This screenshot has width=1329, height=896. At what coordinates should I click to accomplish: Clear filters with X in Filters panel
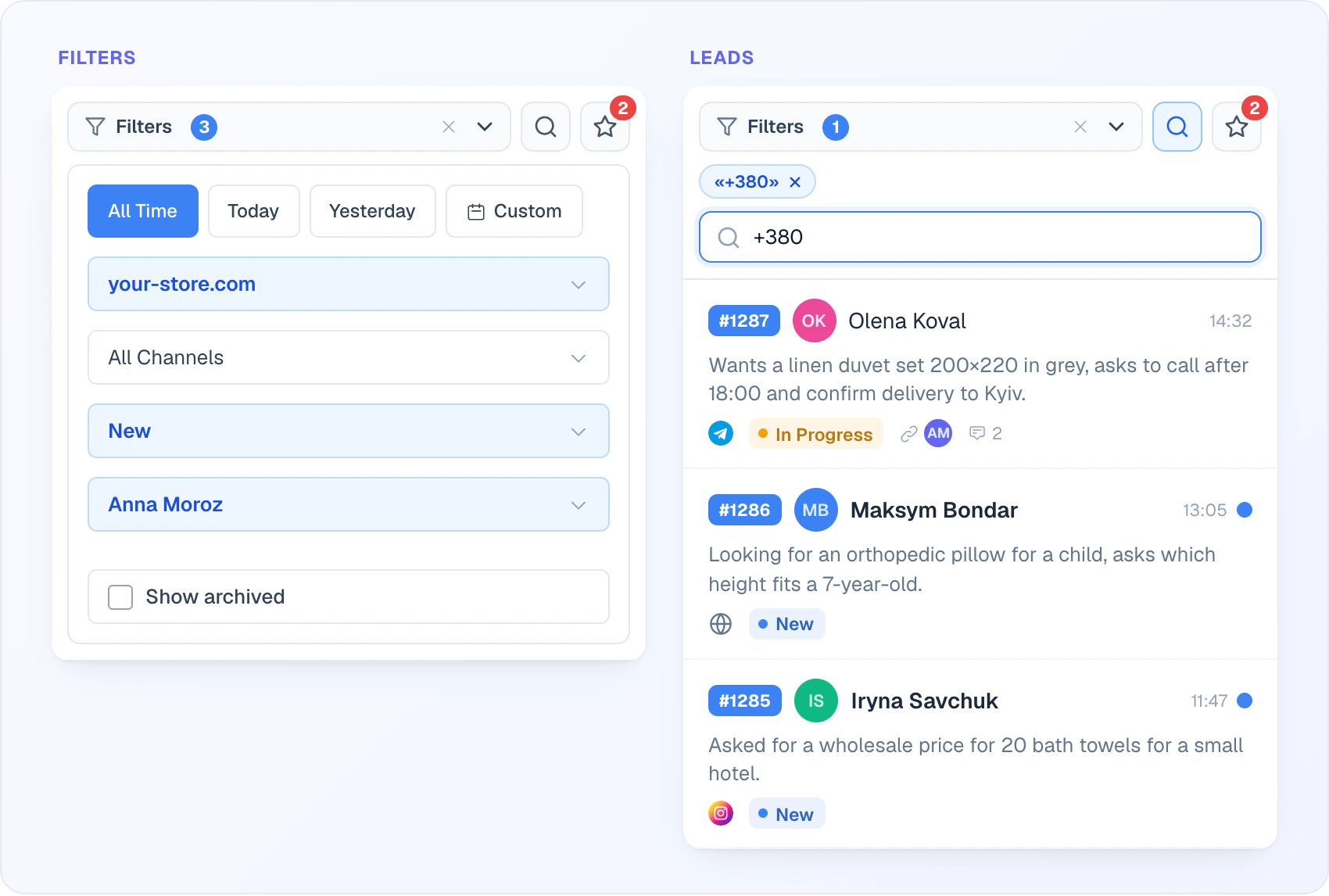tap(449, 127)
